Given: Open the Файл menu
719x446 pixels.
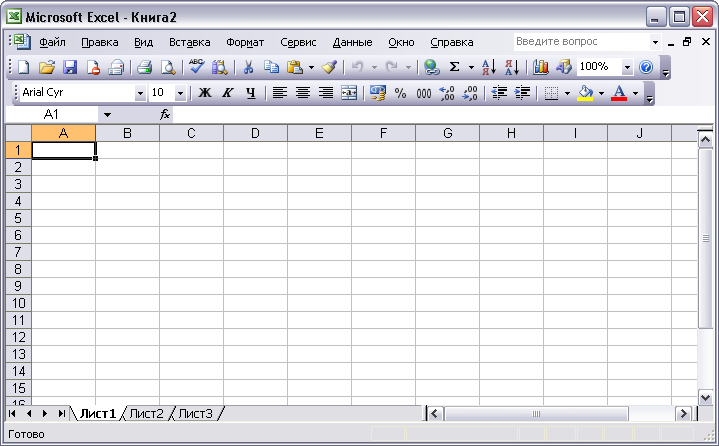Looking at the screenshot, I should pos(52,42).
